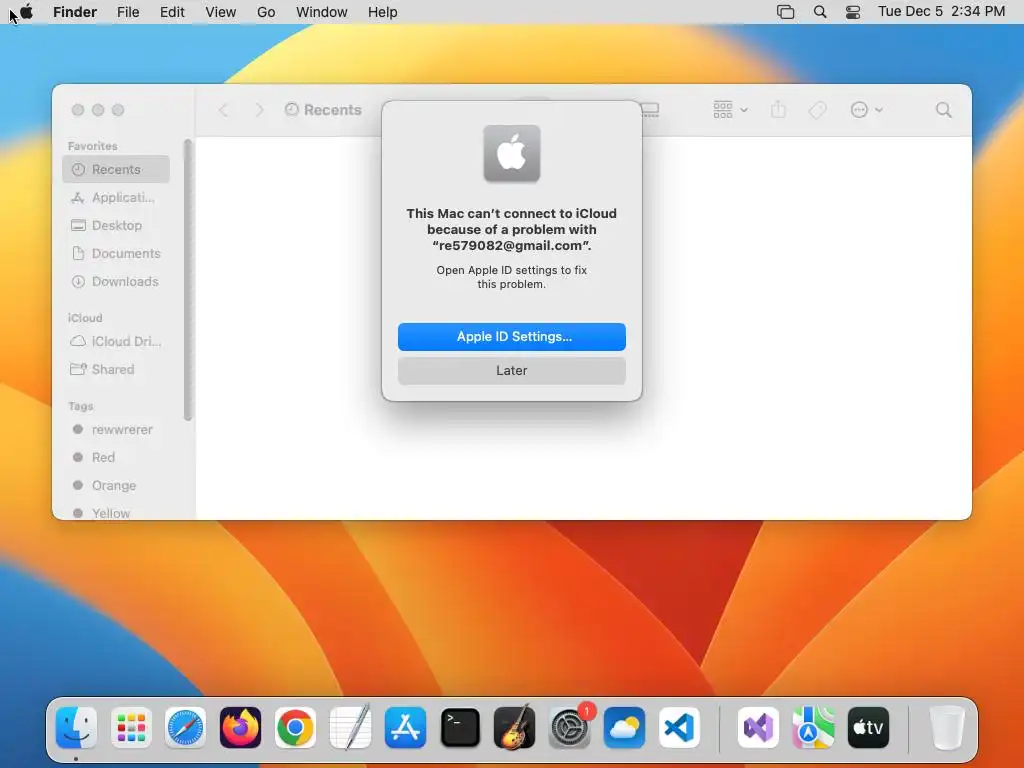This screenshot has width=1024, height=768.
Task: Open the Window menu
Action: click(321, 12)
